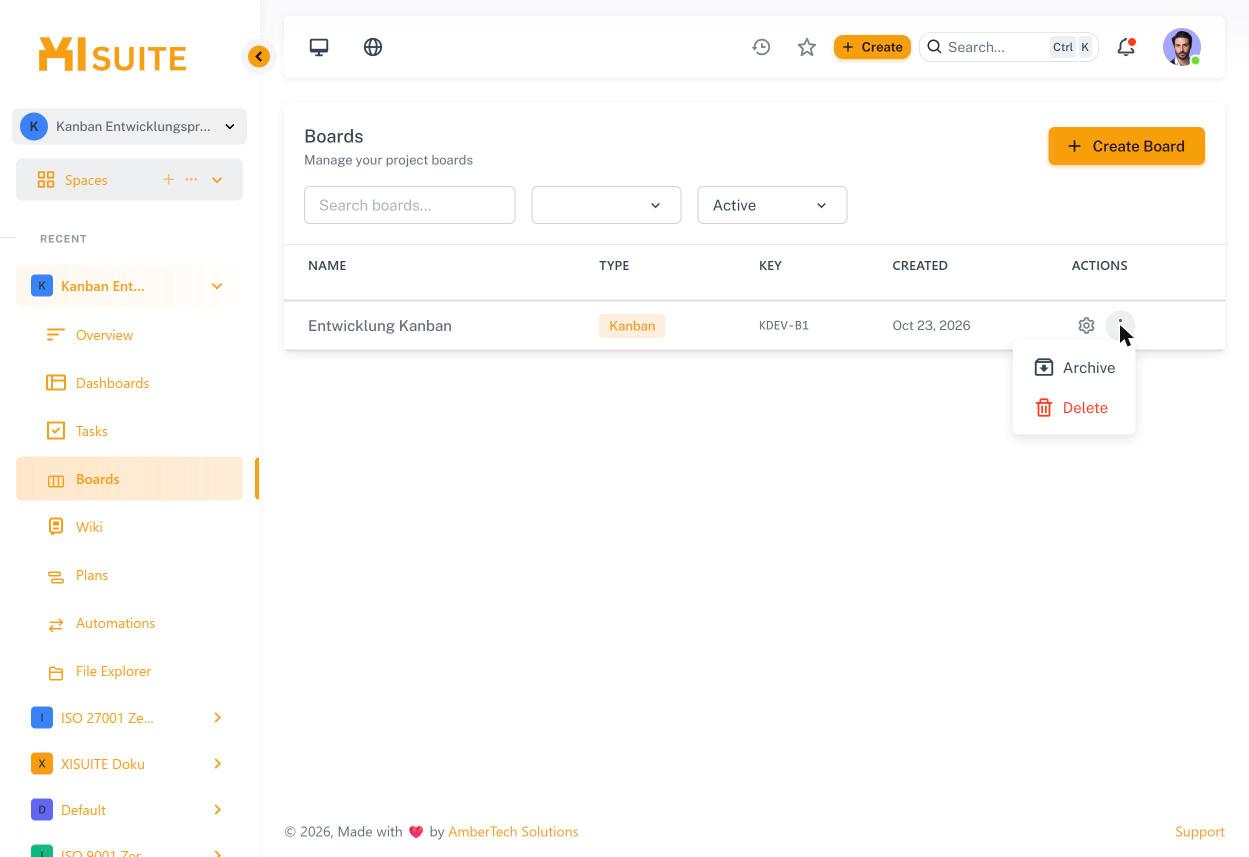The image size is (1249, 857).
Task: Click the Kanban type badge
Action: (632, 326)
